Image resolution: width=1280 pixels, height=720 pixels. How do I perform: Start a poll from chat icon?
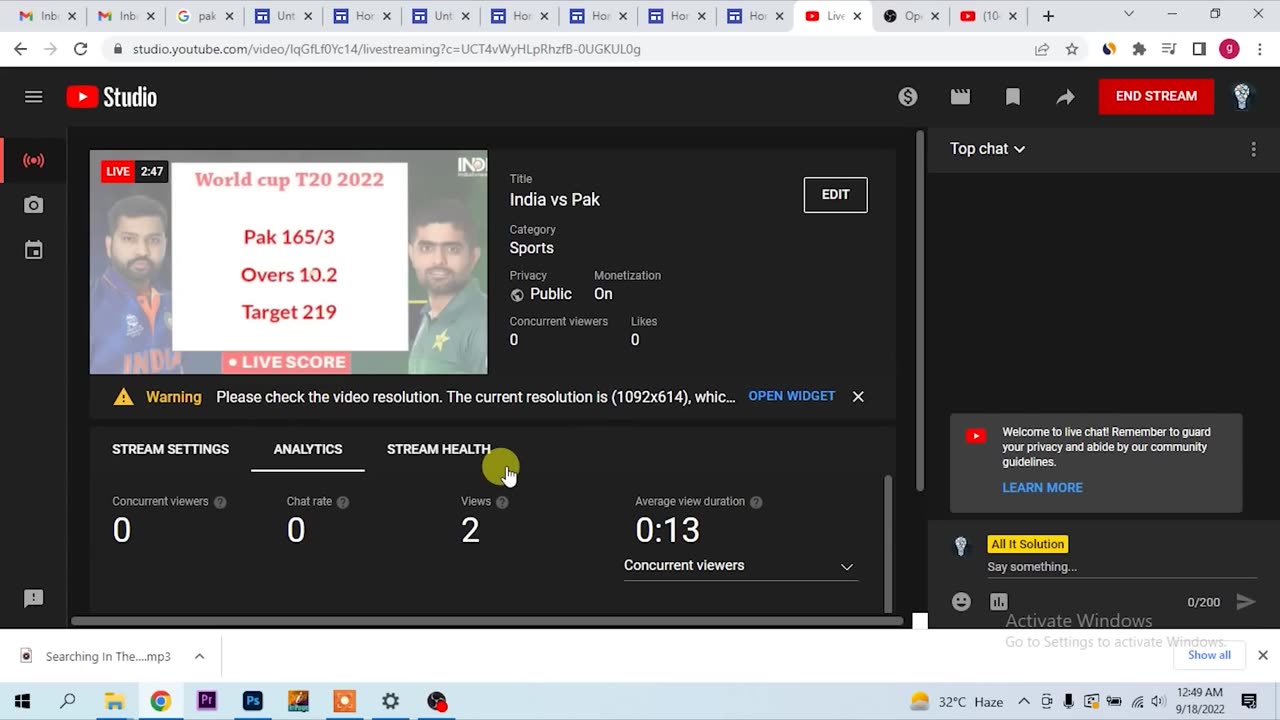(x=998, y=601)
